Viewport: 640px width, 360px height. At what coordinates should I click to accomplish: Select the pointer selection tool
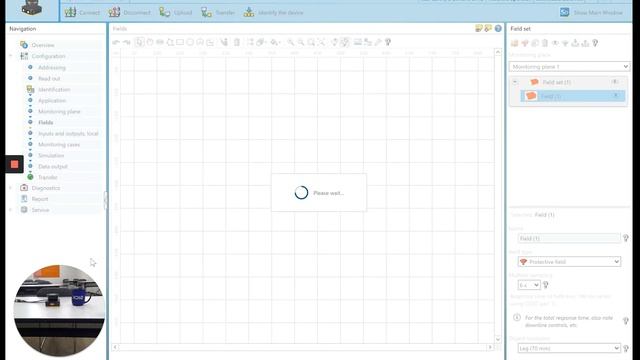pos(140,42)
